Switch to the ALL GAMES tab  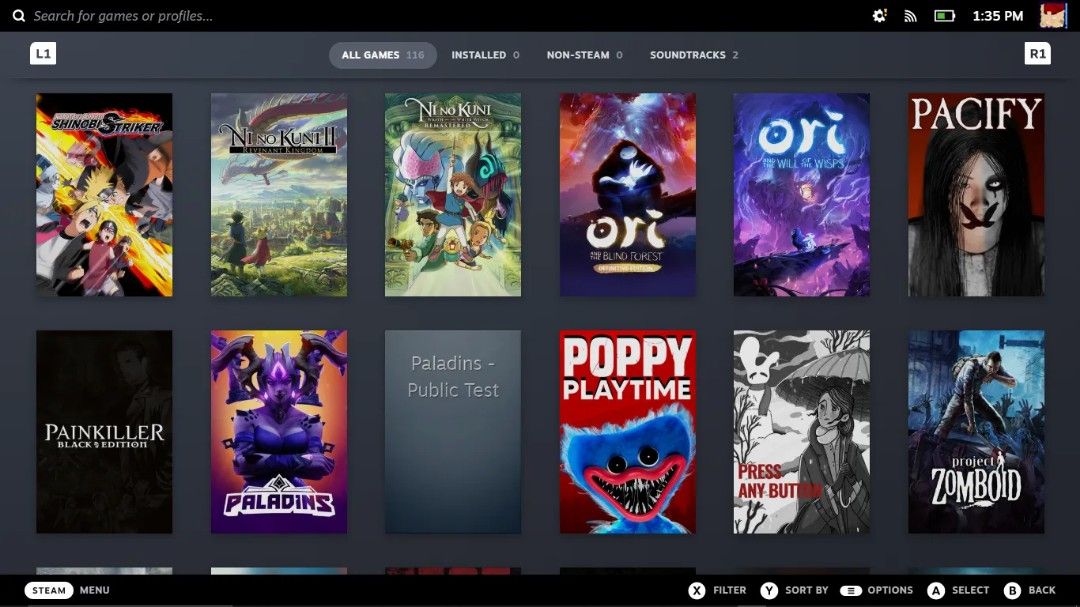point(383,55)
